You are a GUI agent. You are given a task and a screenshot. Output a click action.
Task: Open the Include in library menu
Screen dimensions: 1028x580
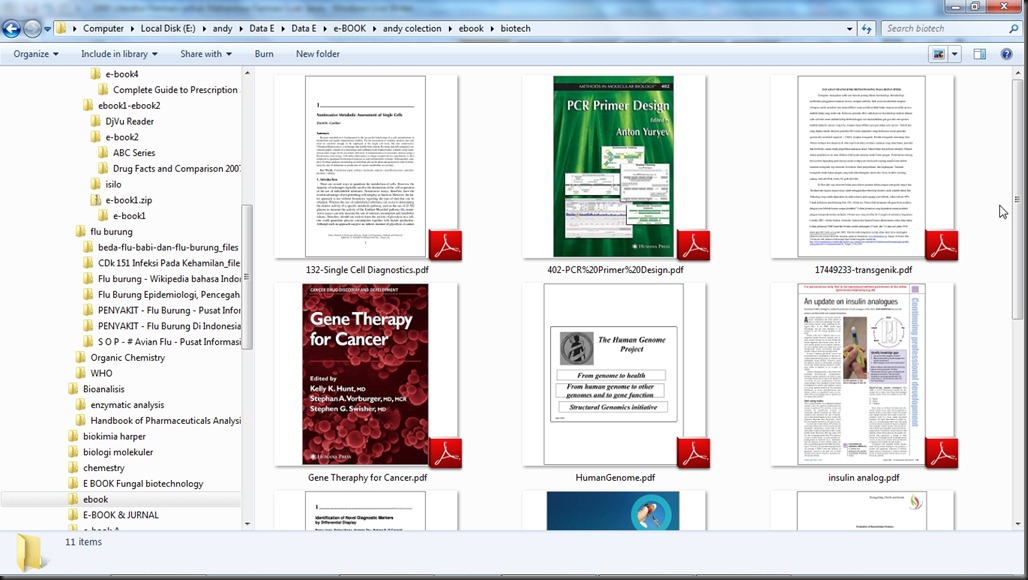coord(119,54)
